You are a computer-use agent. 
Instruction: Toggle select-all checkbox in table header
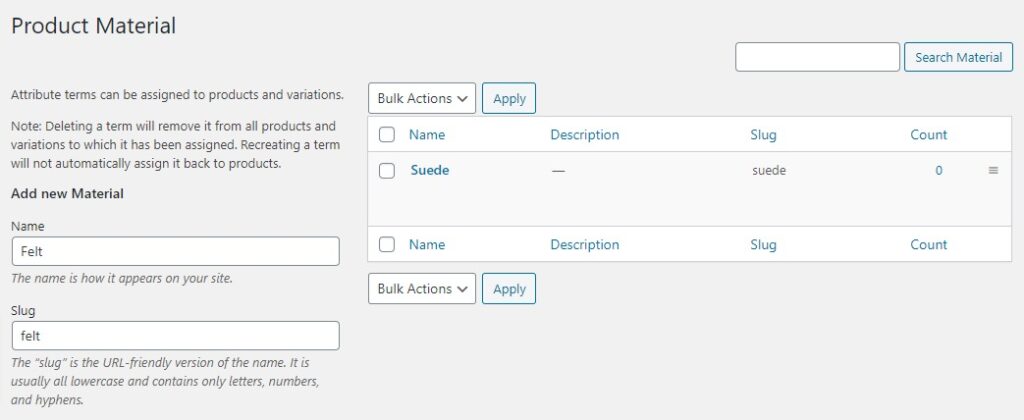[387, 135]
